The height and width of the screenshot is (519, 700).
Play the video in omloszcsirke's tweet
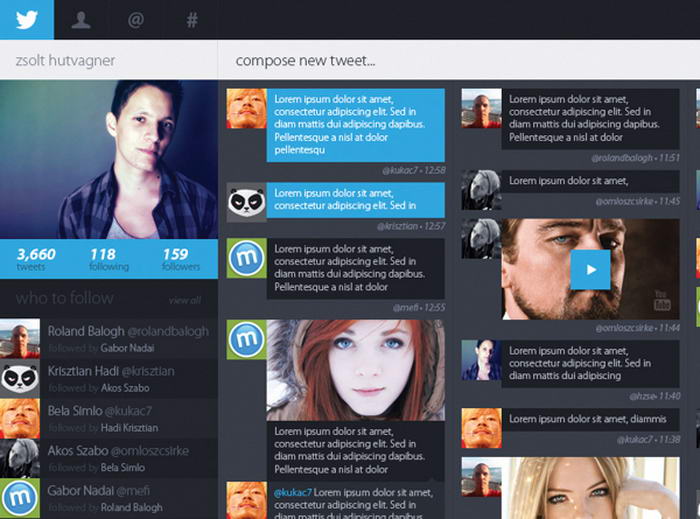[x=590, y=268]
